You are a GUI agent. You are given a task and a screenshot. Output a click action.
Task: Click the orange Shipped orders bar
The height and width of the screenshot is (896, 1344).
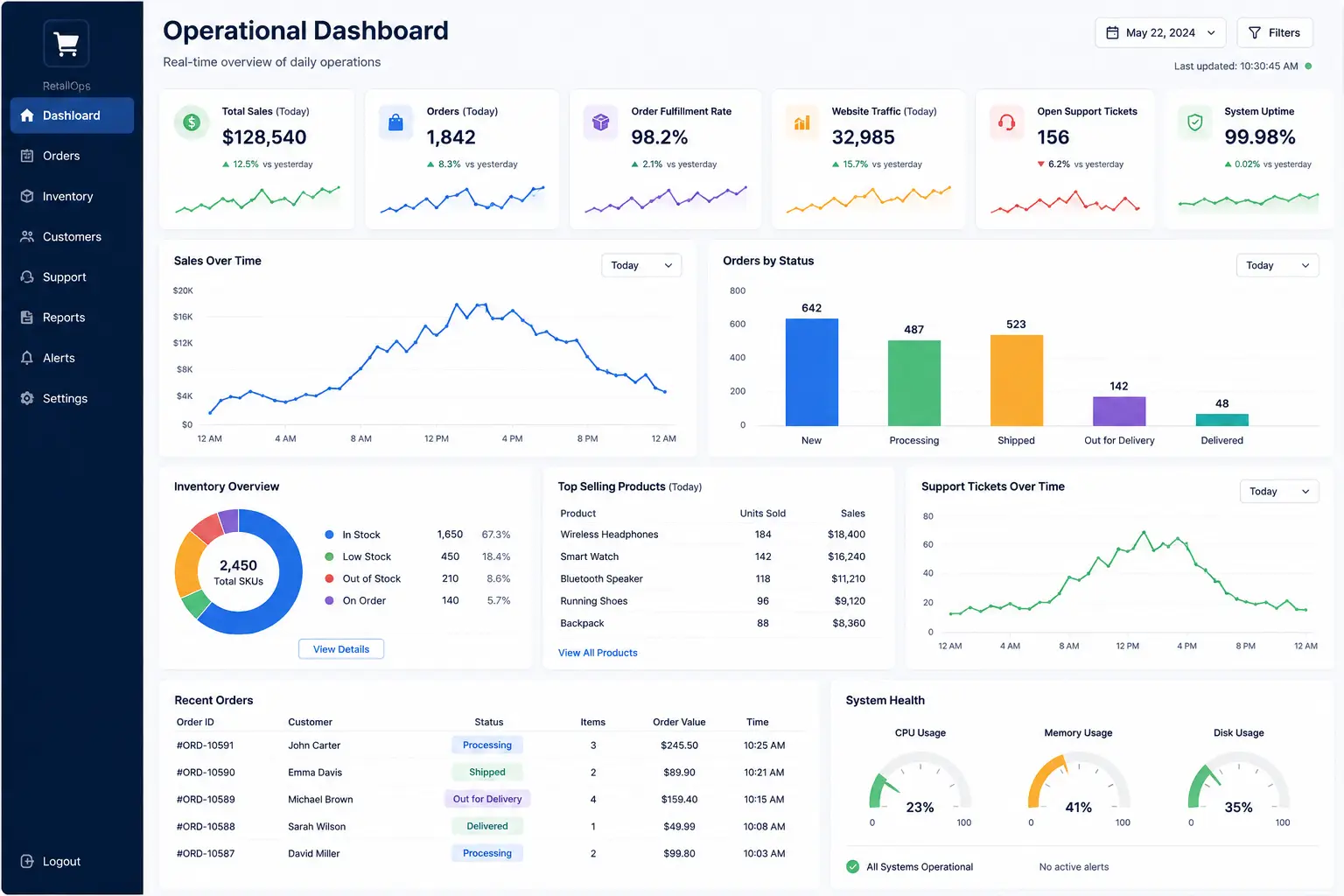(x=1017, y=381)
